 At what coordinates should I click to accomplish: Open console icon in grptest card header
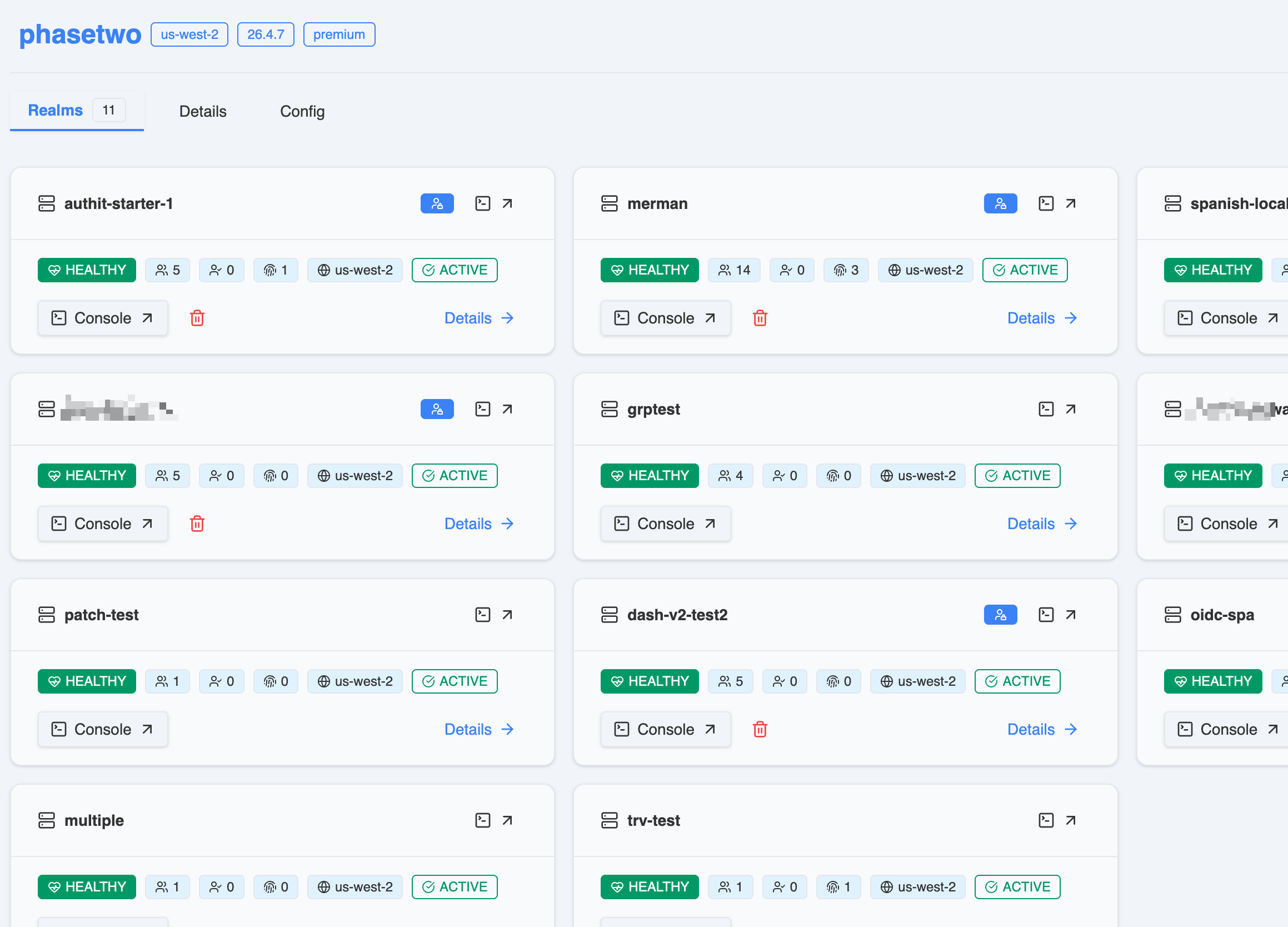(x=1046, y=409)
